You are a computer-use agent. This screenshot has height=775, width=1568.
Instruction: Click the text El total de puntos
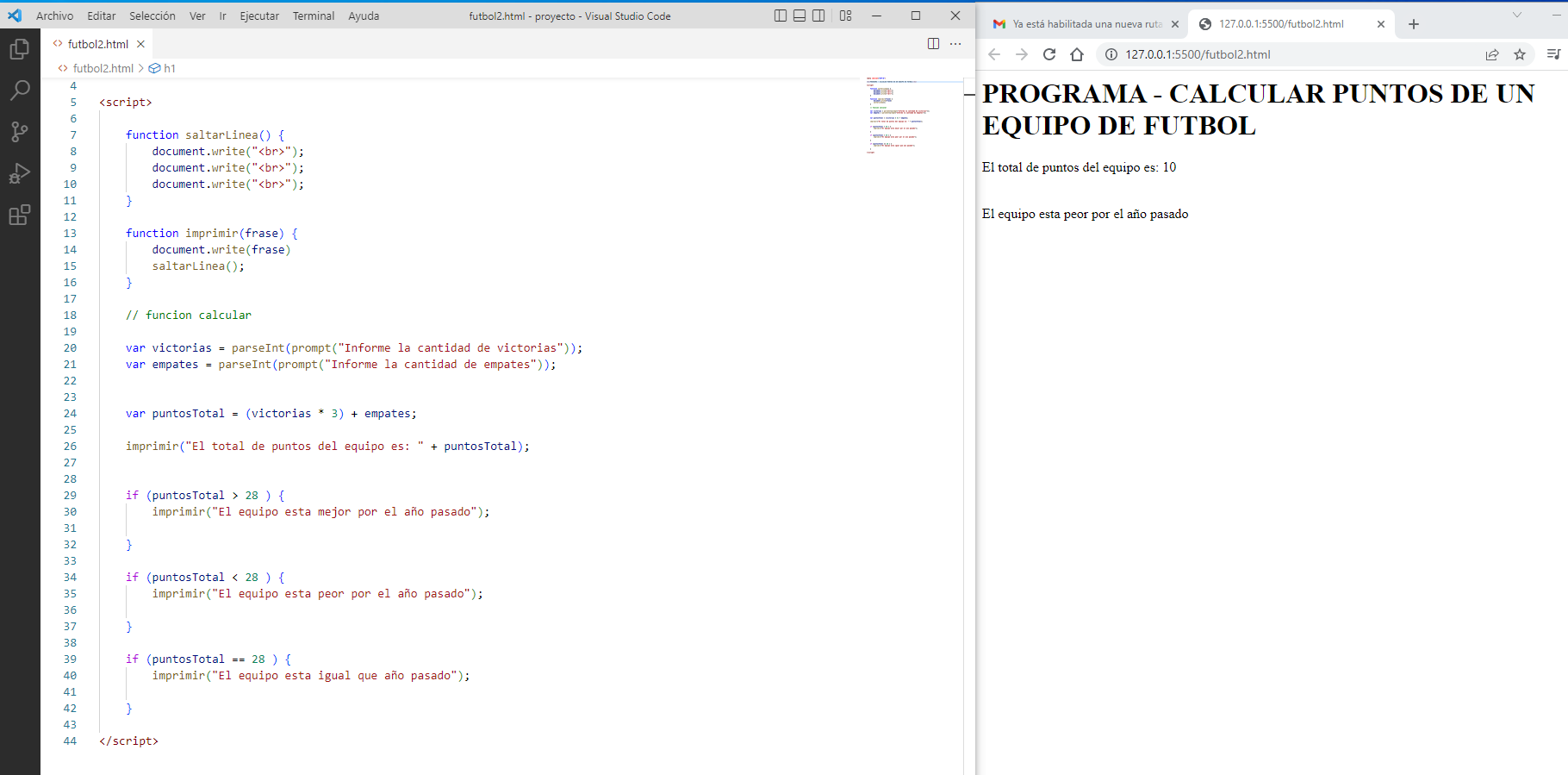[1079, 167]
